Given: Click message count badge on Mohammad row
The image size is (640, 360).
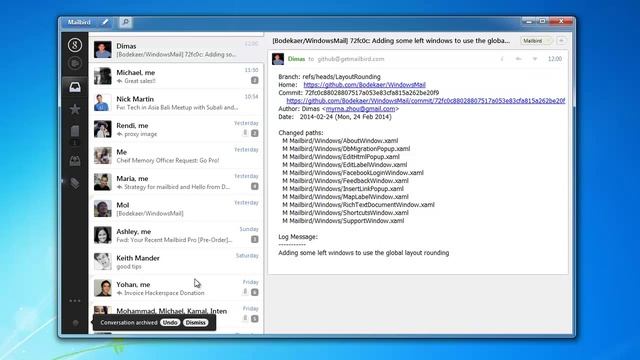Looking at the screenshot, I should click(x=255, y=319).
